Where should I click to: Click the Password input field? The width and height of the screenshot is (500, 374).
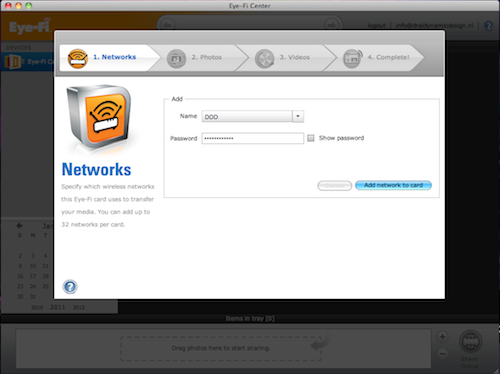click(x=253, y=138)
